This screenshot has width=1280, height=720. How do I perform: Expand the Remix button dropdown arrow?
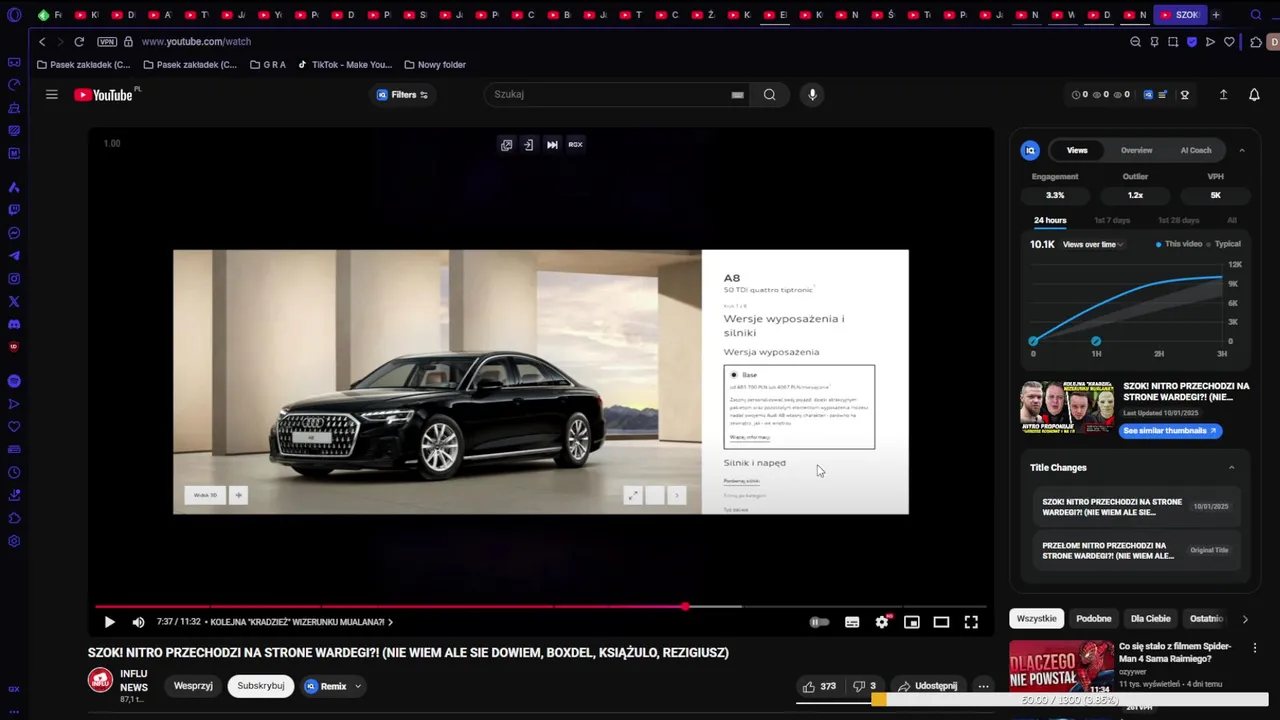coord(358,686)
